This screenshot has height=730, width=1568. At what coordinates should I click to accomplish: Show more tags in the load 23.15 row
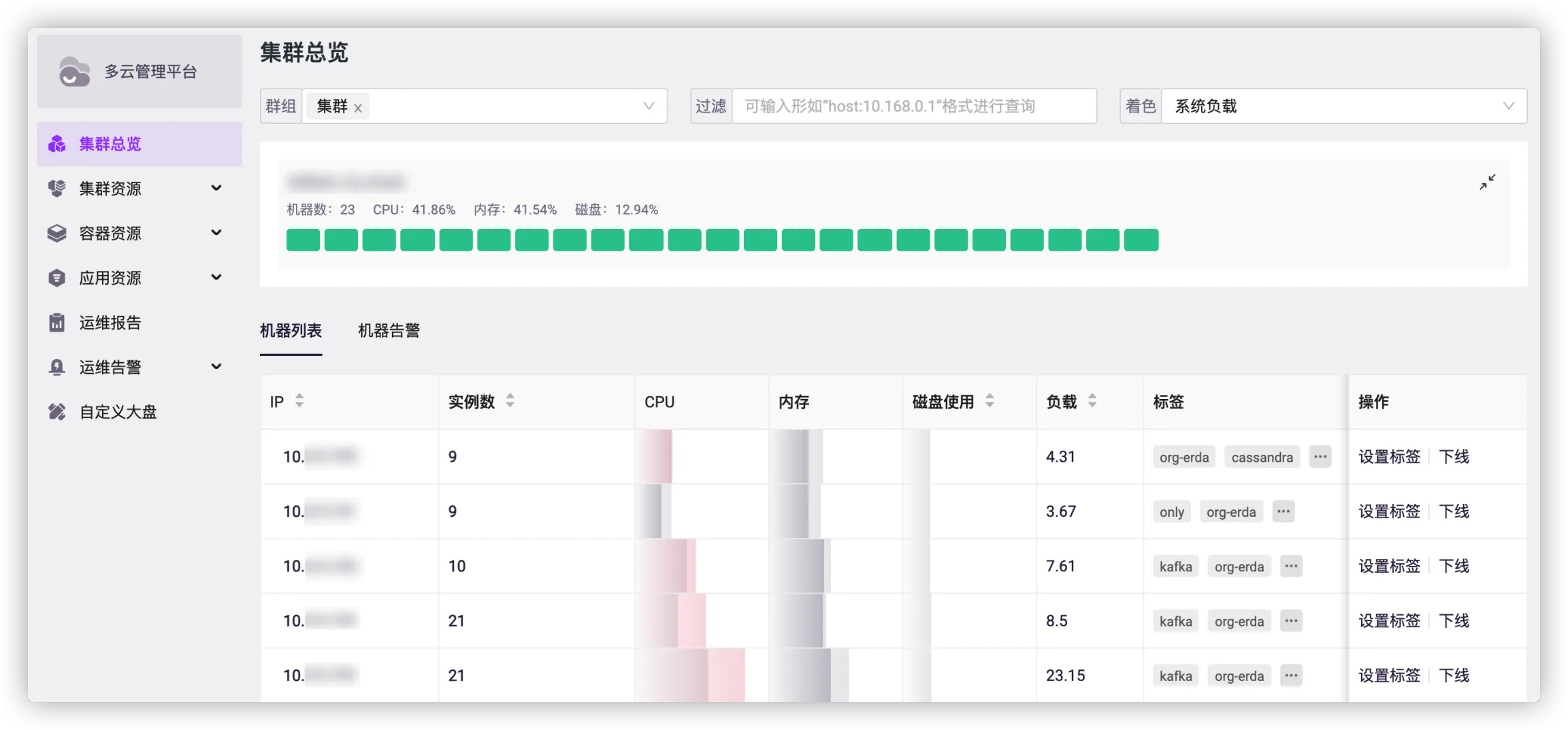point(1291,676)
